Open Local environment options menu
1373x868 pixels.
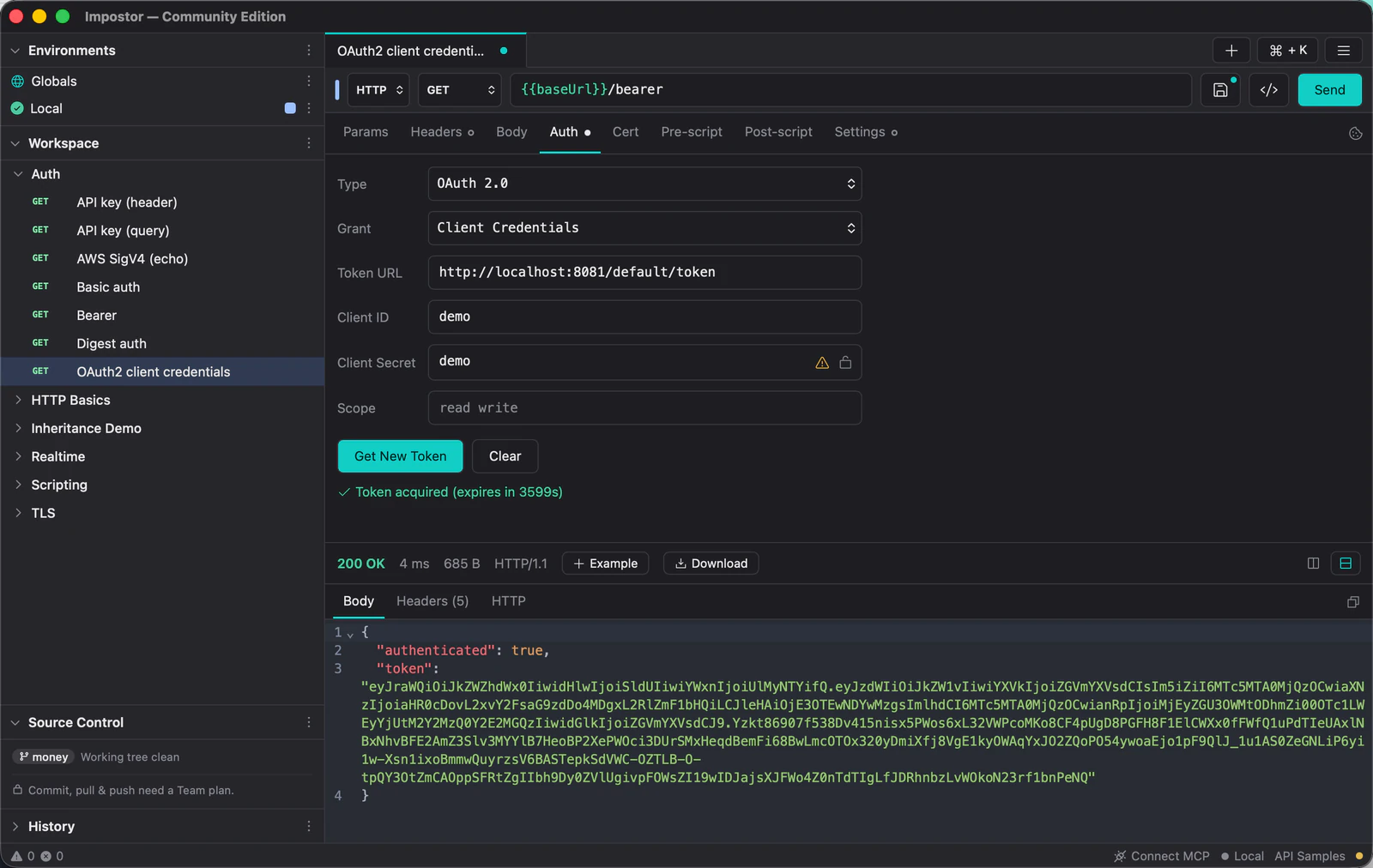(309, 108)
